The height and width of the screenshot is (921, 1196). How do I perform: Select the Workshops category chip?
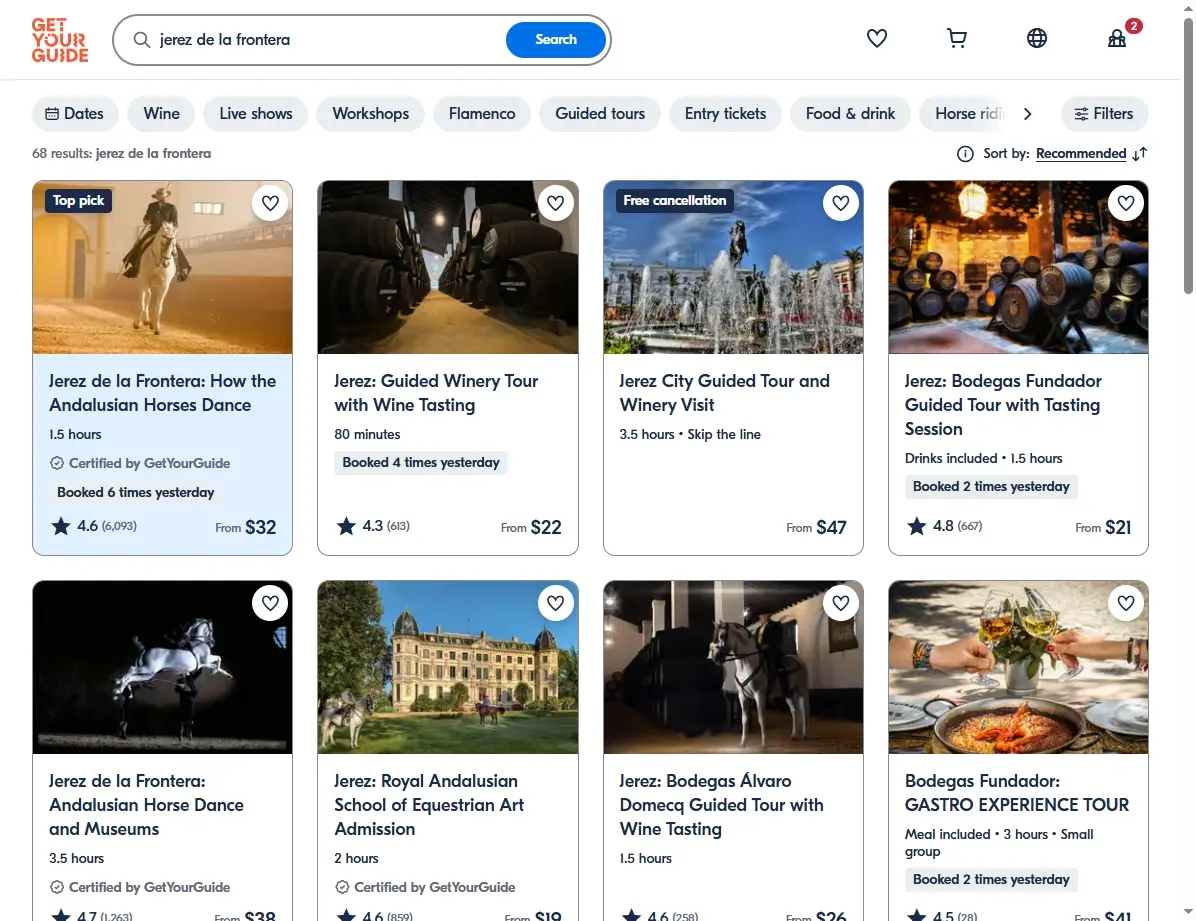[x=371, y=114]
